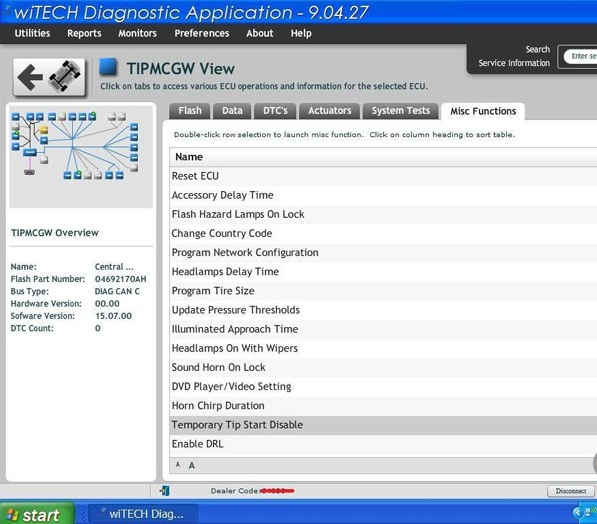Click the Windows start button
Screen dimensions: 597x524
click(37, 514)
